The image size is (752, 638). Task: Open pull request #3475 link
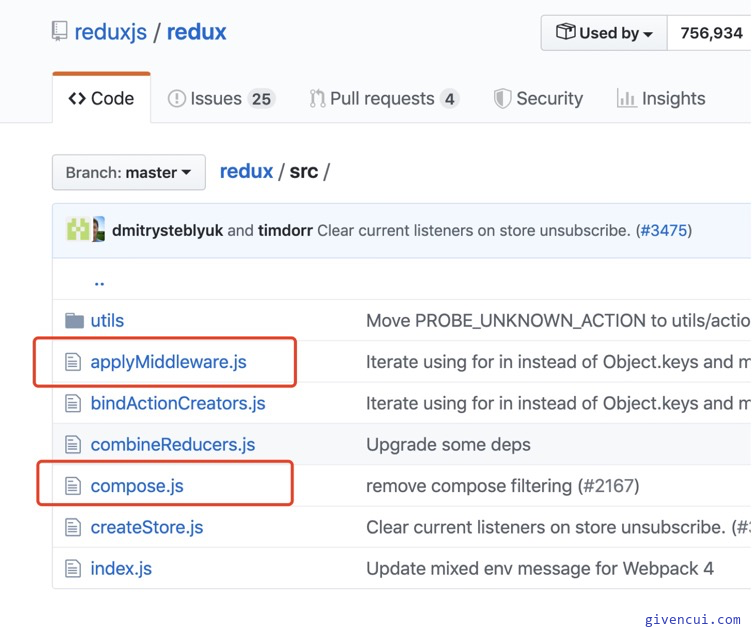pos(664,230)
